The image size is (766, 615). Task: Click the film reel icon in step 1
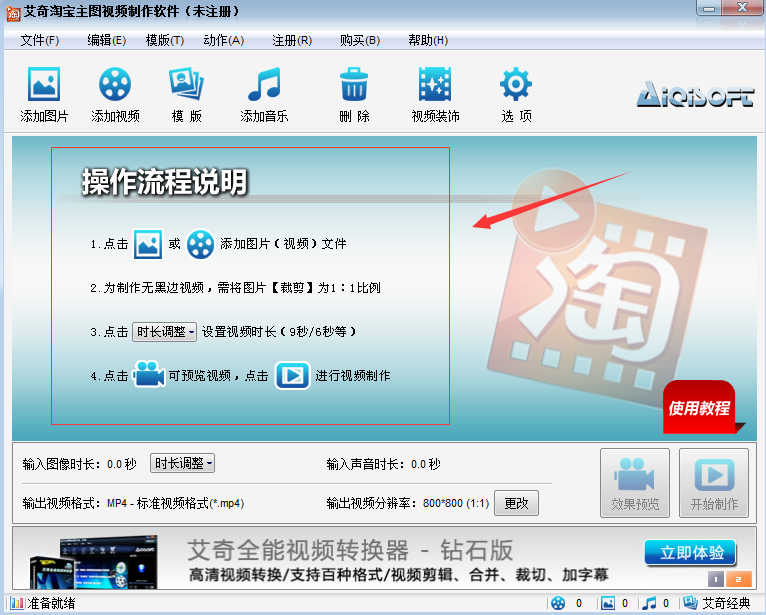[200, 243]
